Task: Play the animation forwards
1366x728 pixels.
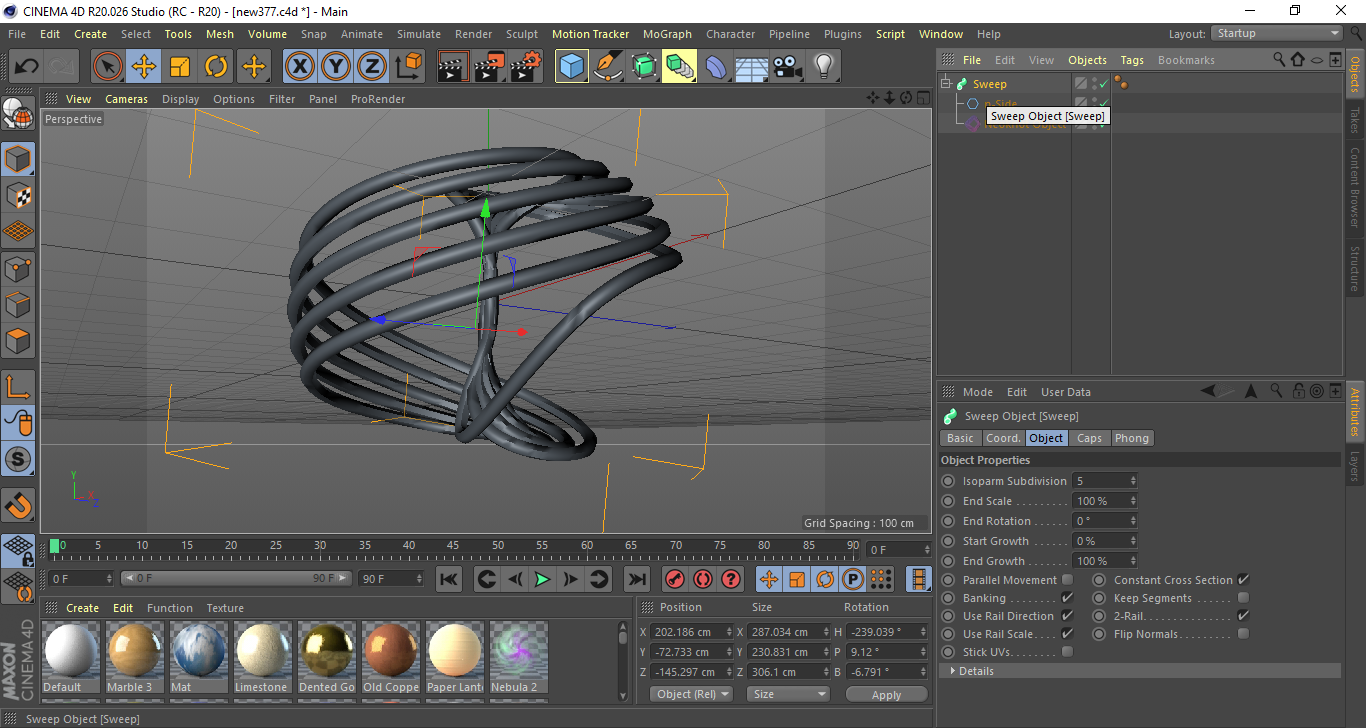Action: 542,579
